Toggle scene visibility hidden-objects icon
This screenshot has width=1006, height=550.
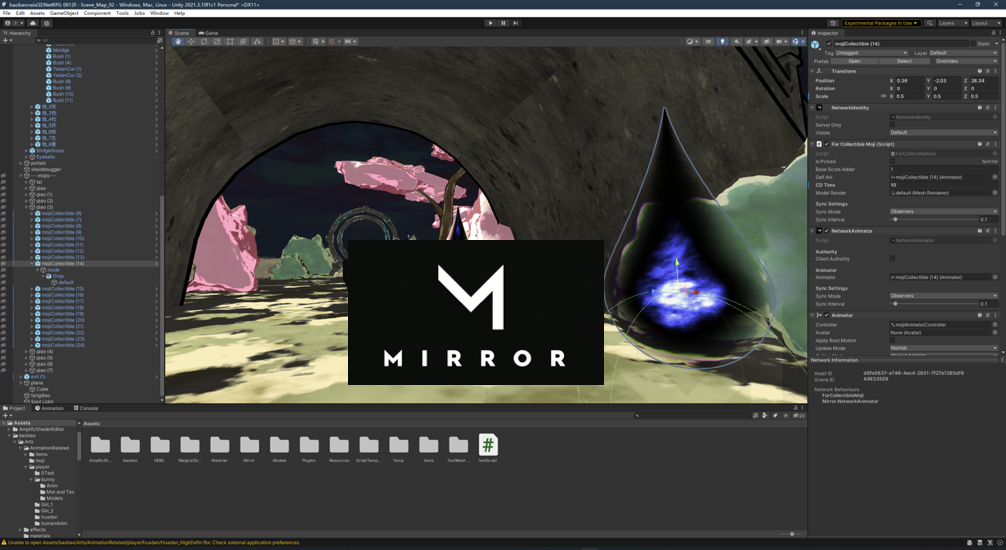(x=767, y=42)
